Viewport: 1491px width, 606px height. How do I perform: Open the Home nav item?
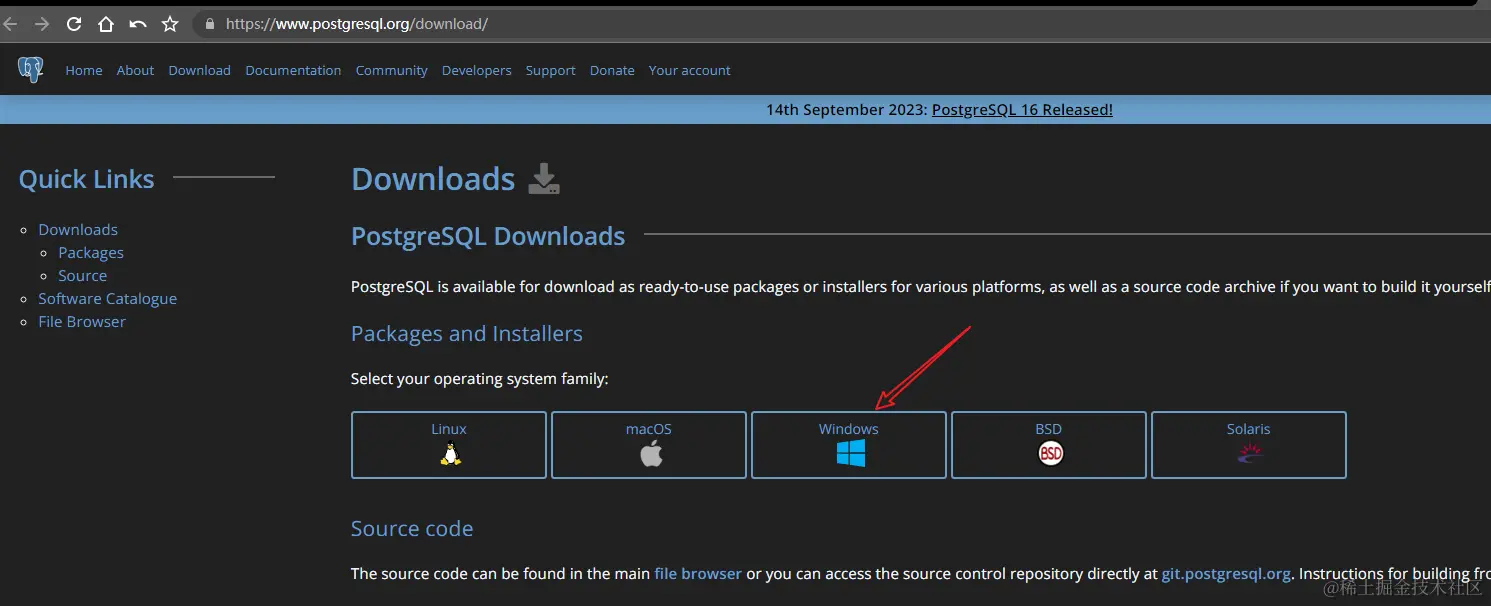point(84,70)
